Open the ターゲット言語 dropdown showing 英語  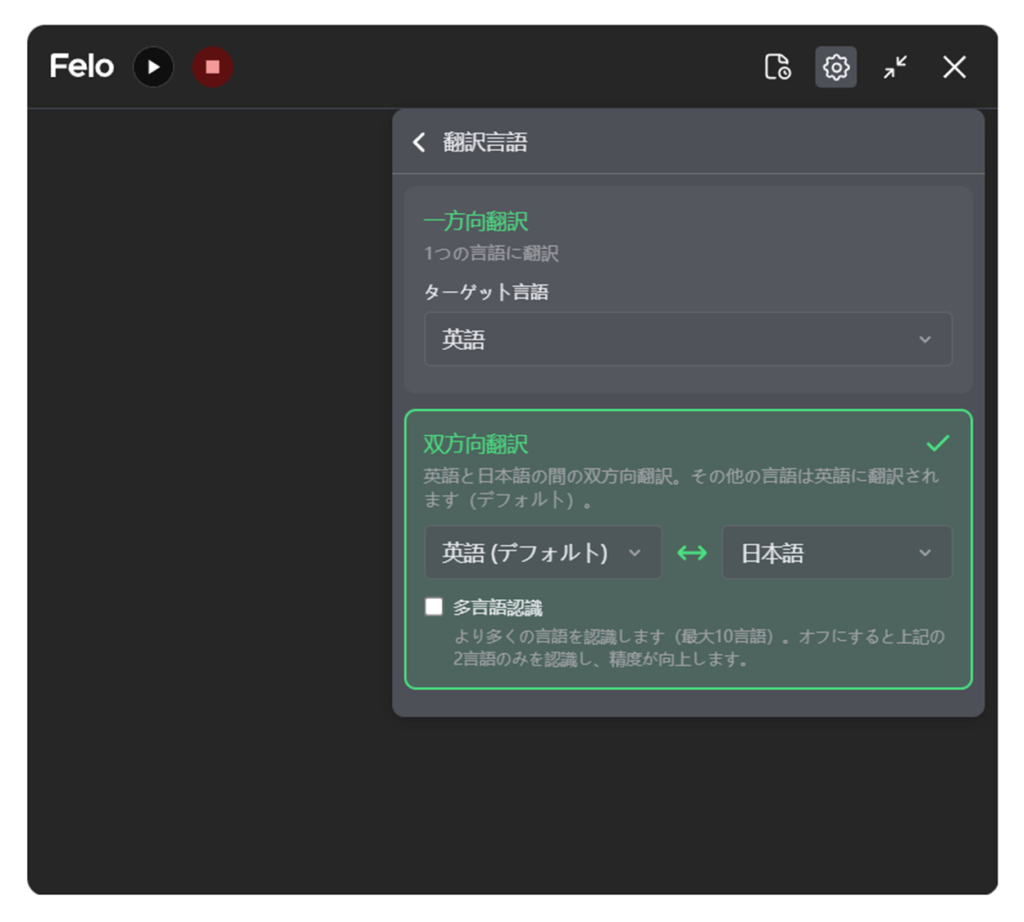tap(688, 340)
